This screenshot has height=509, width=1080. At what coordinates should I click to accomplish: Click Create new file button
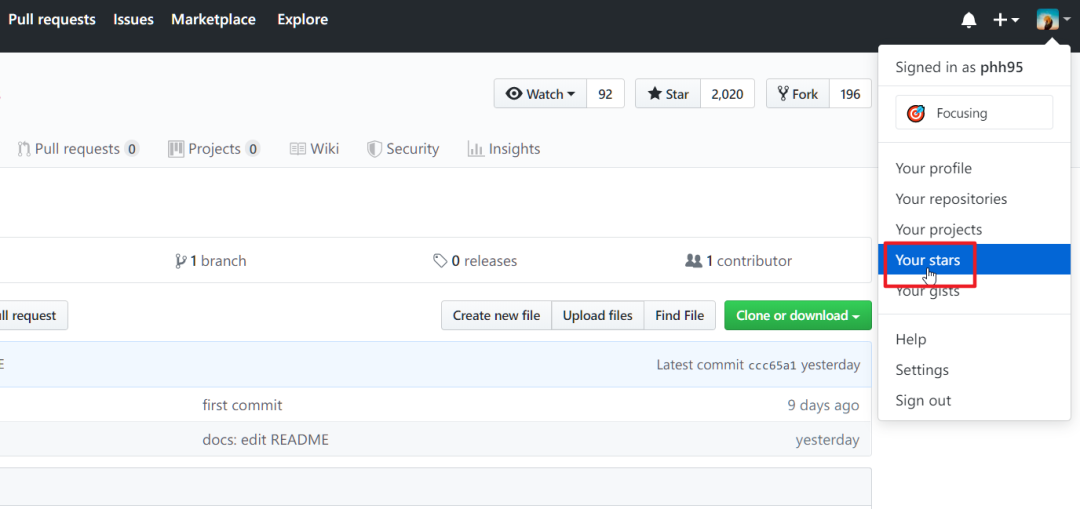(496, 315)
